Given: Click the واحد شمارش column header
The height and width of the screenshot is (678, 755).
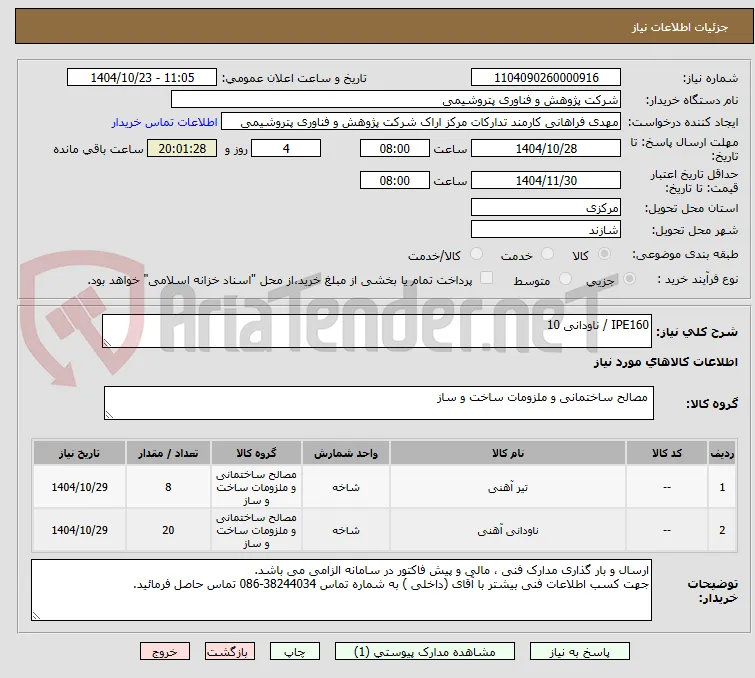Looking at the screenshot, I should point(346,453).
